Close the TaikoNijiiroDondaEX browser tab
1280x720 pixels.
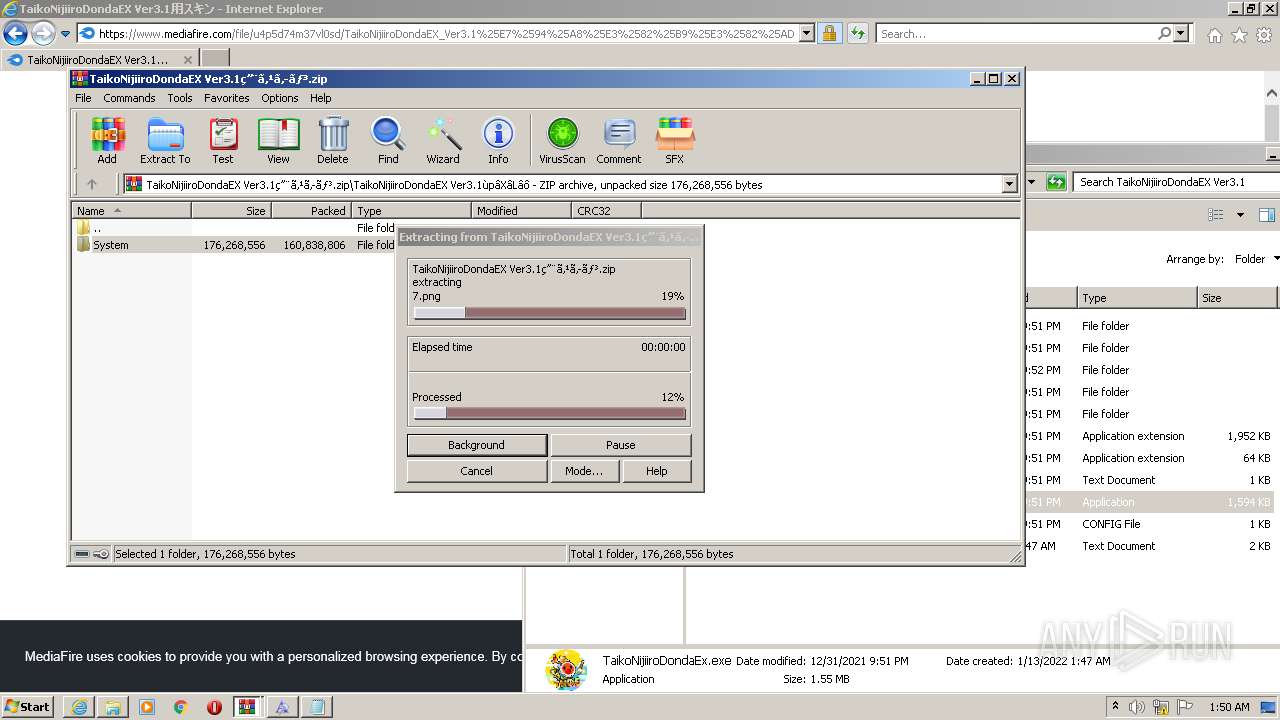pyautogui.click(x=187, y=60)
